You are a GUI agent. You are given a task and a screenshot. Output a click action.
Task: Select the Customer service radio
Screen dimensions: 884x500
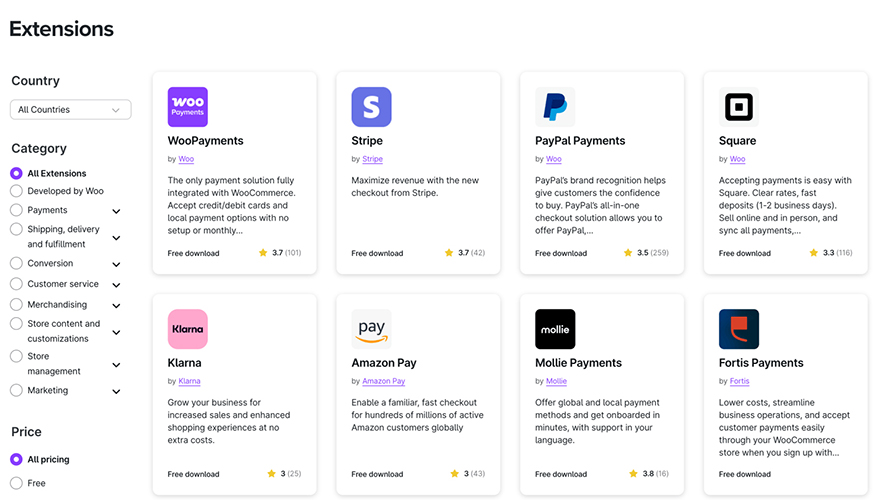16,284
